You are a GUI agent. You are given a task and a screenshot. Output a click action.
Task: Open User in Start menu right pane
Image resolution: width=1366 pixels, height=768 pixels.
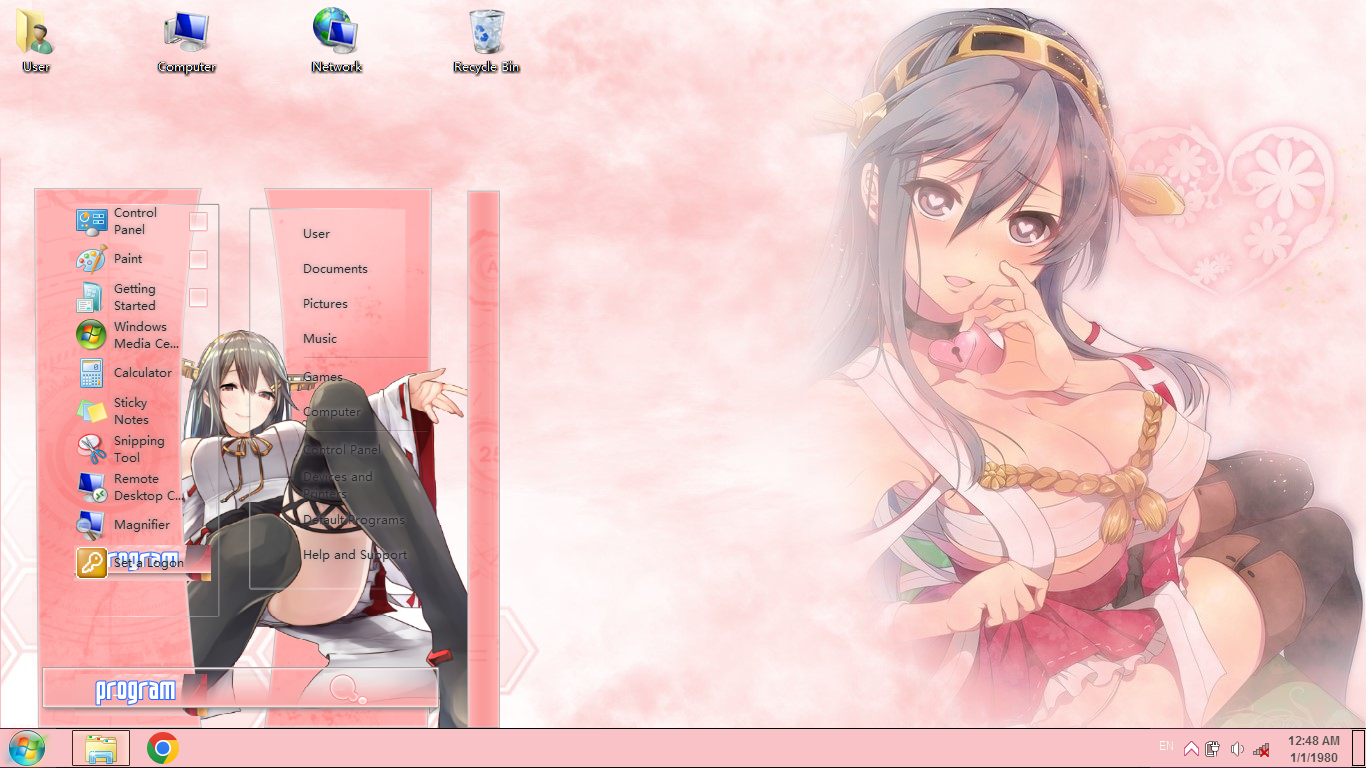coord(316,234)
